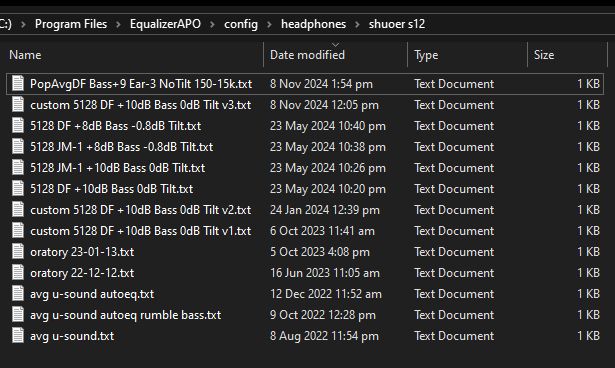
Task: Go to config folder in the address bar
Action: click(241, 24)
